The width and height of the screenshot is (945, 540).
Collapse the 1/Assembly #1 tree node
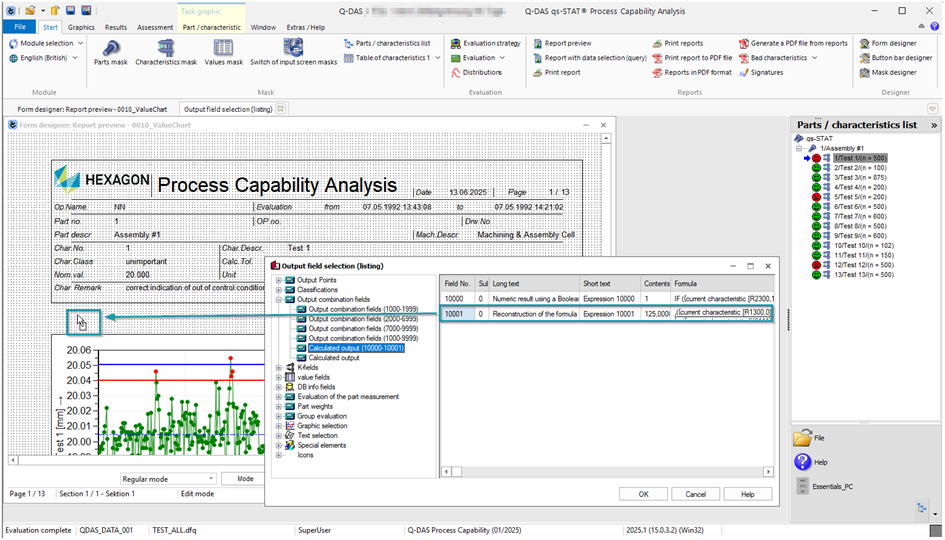799,148
